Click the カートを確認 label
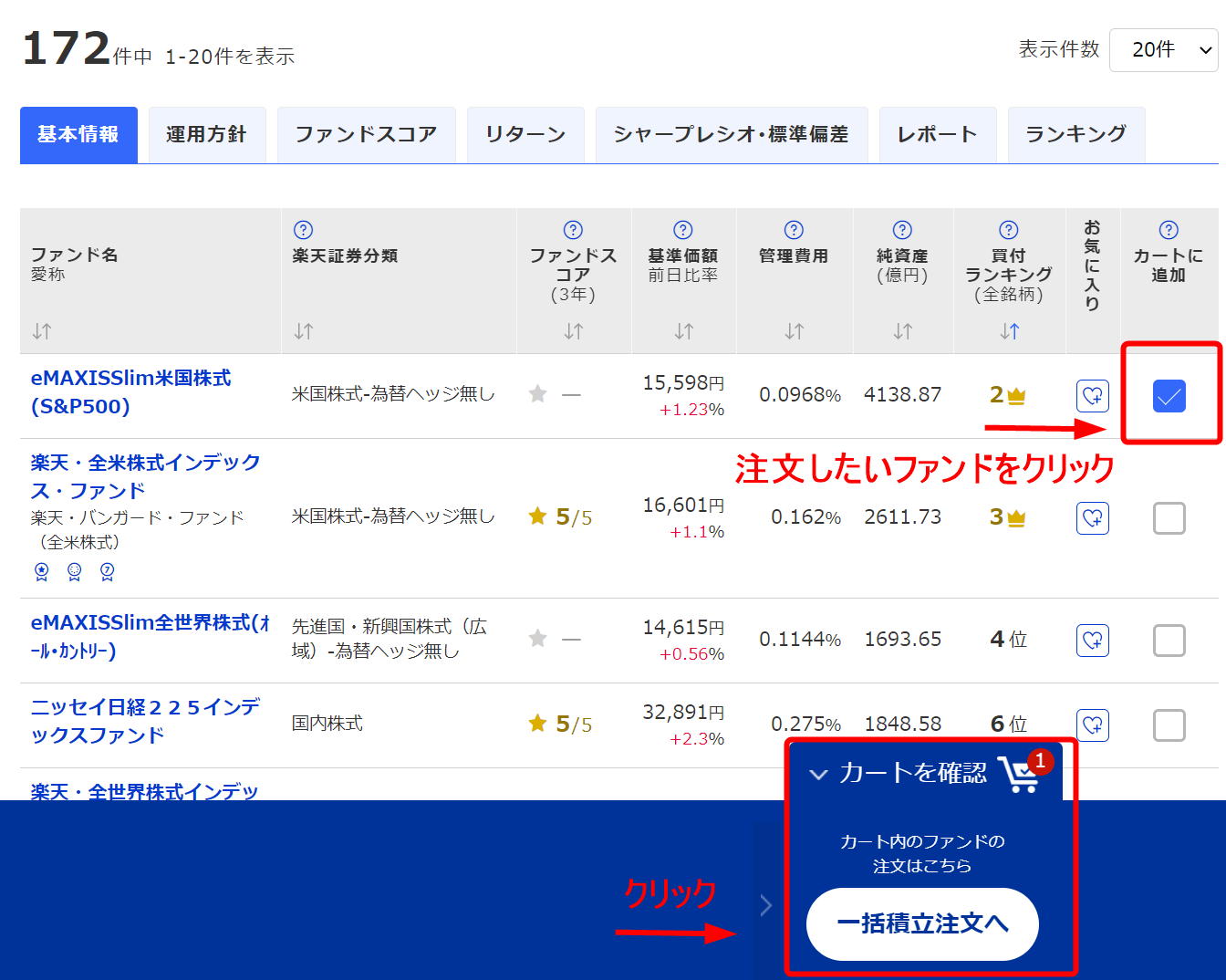Viewport: 1226px width, 980px height. click(x=912, y=773)
